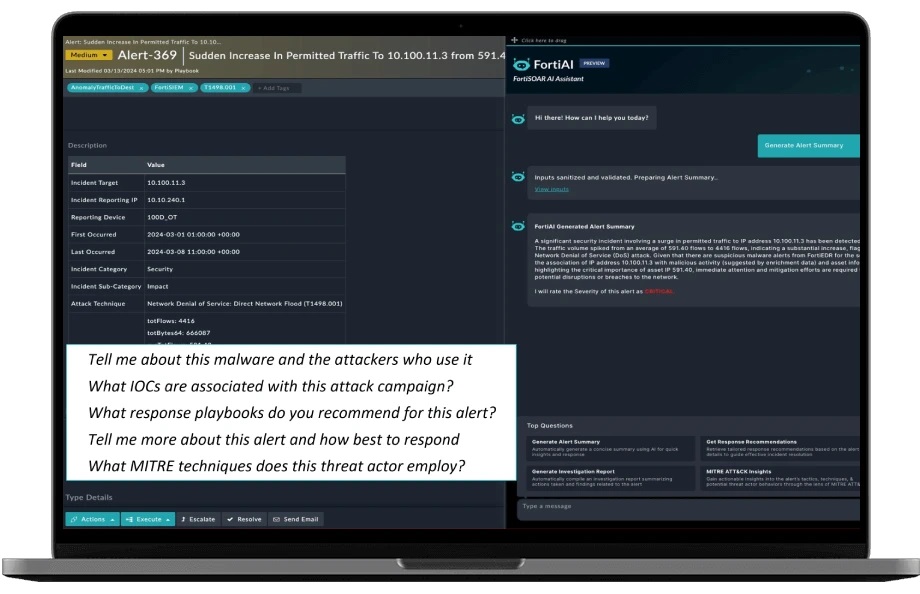This screenshot has height=594, width=920.
Task: Expand the Execute menu
Action: 150,519
